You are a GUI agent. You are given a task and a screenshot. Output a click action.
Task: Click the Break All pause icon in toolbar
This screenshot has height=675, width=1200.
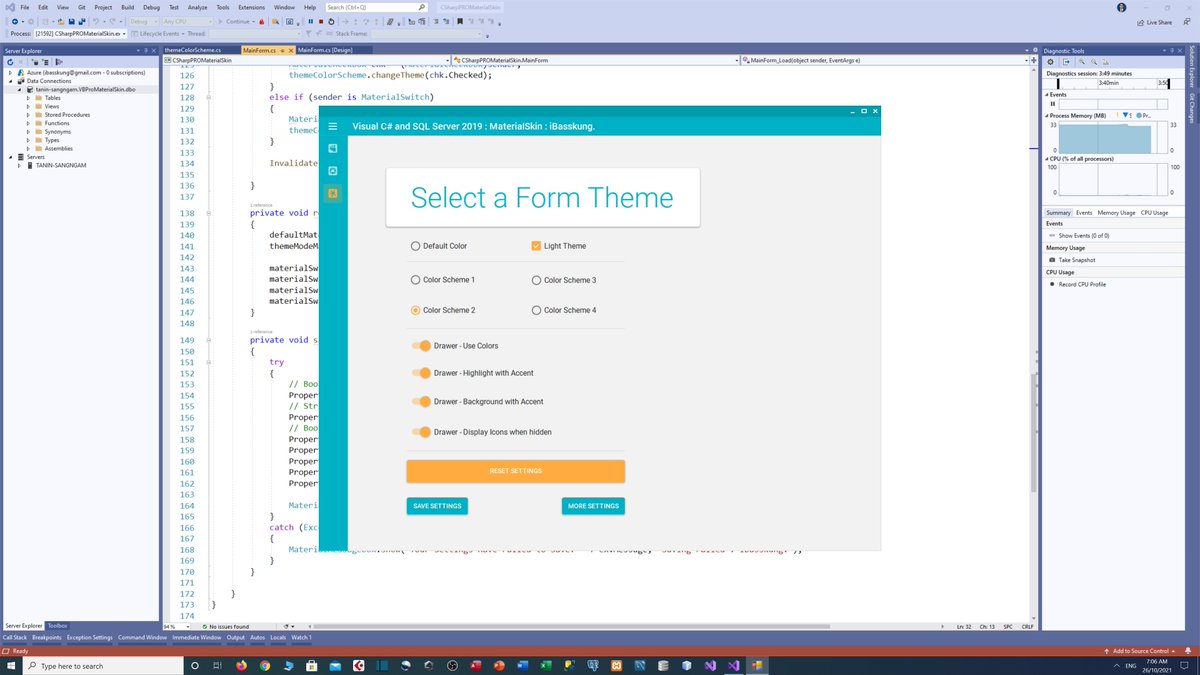coord(310,21)
